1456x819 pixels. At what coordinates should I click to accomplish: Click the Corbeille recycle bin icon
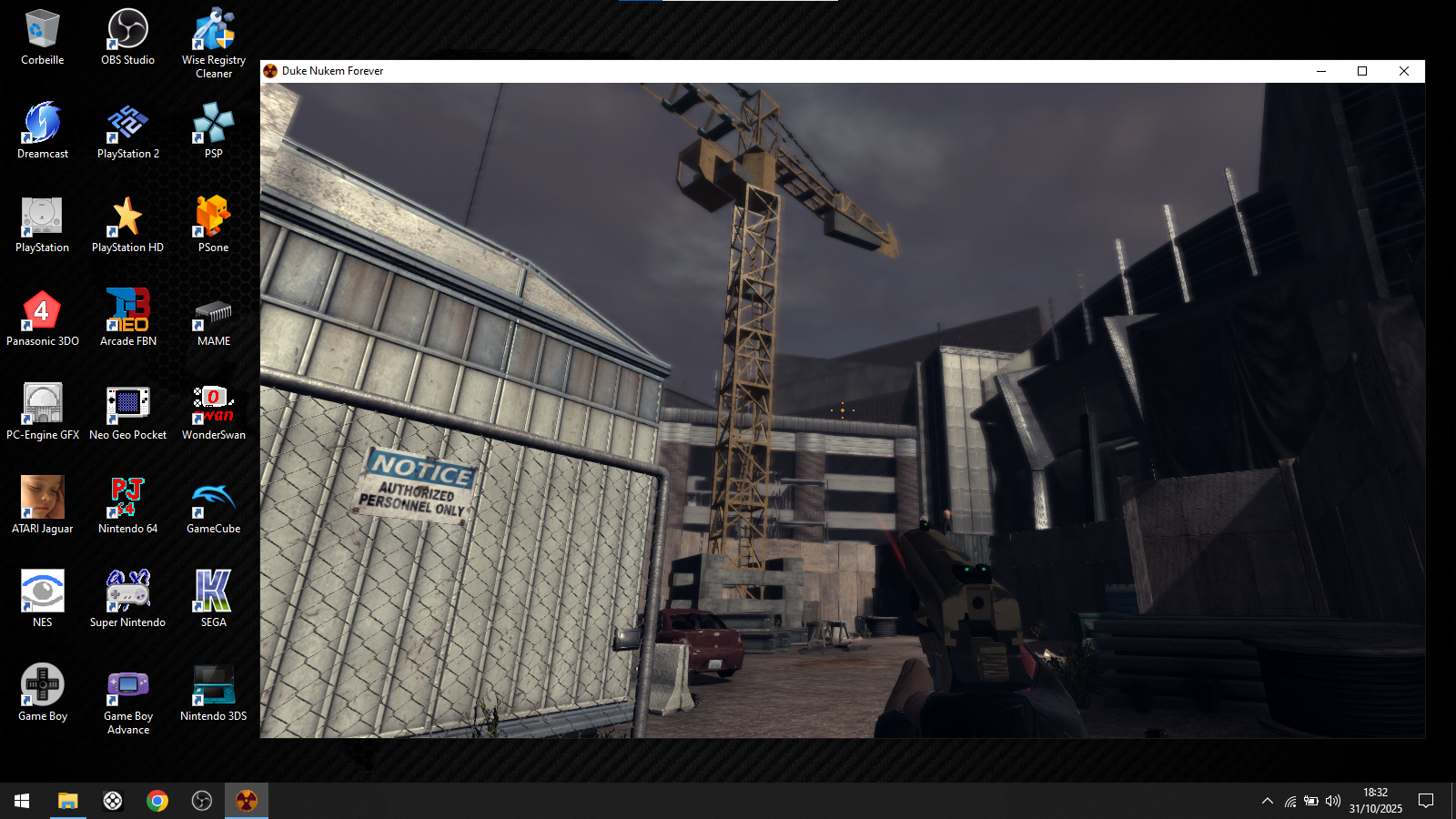point(42,30)
